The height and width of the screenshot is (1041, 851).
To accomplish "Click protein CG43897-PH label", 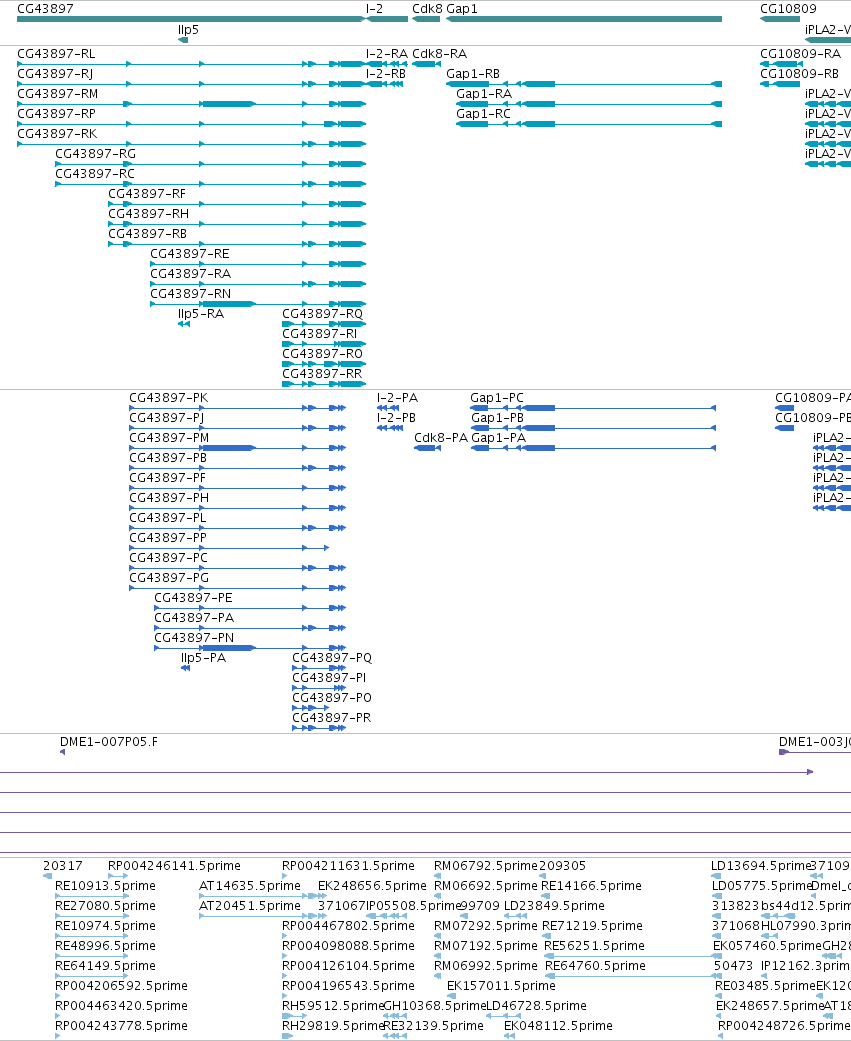I will pos(169,497).
